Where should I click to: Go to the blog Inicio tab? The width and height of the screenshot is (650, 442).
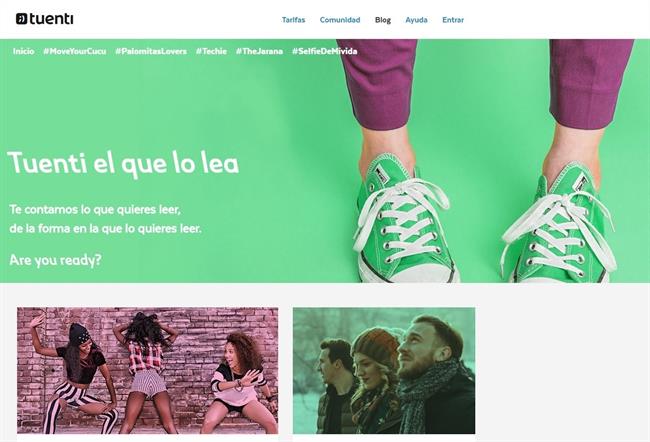[23, 51]
